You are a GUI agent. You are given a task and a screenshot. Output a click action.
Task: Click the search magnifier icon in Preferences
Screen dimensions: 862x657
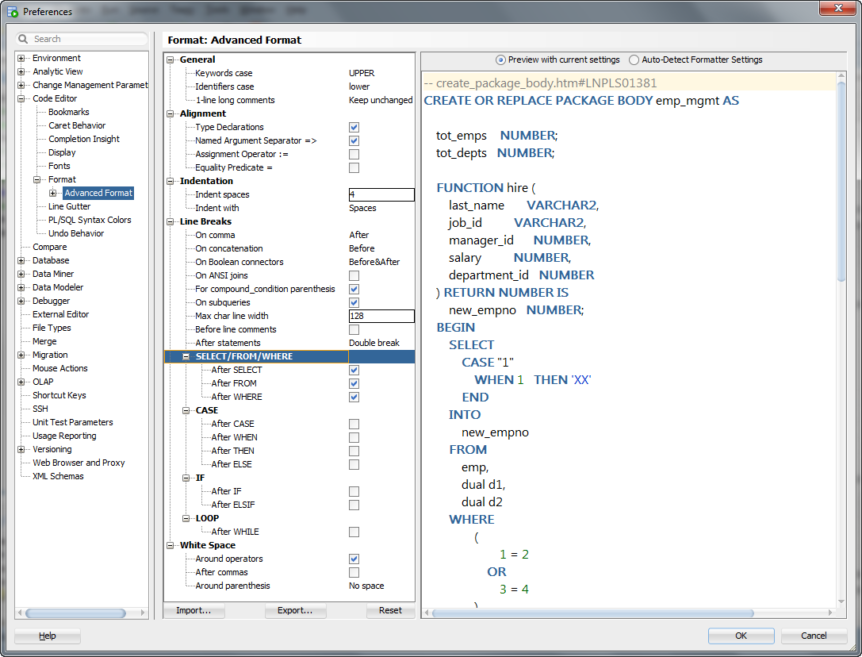[24, 37]
